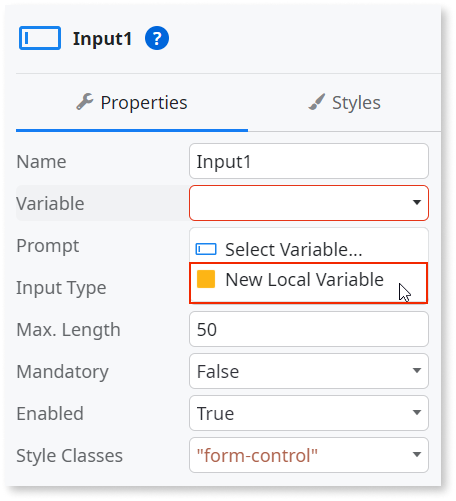Click the yellow square New Local Variable icon

click(206, 279)
